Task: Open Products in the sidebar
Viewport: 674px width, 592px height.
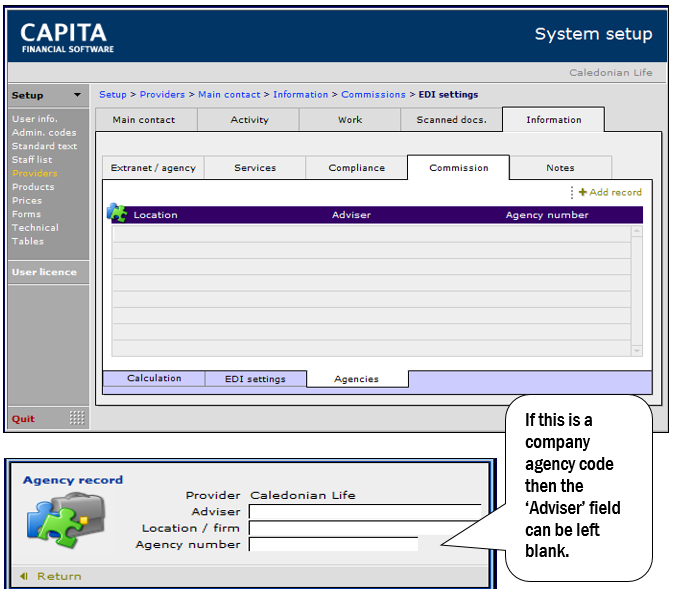Action: [34, 187]
